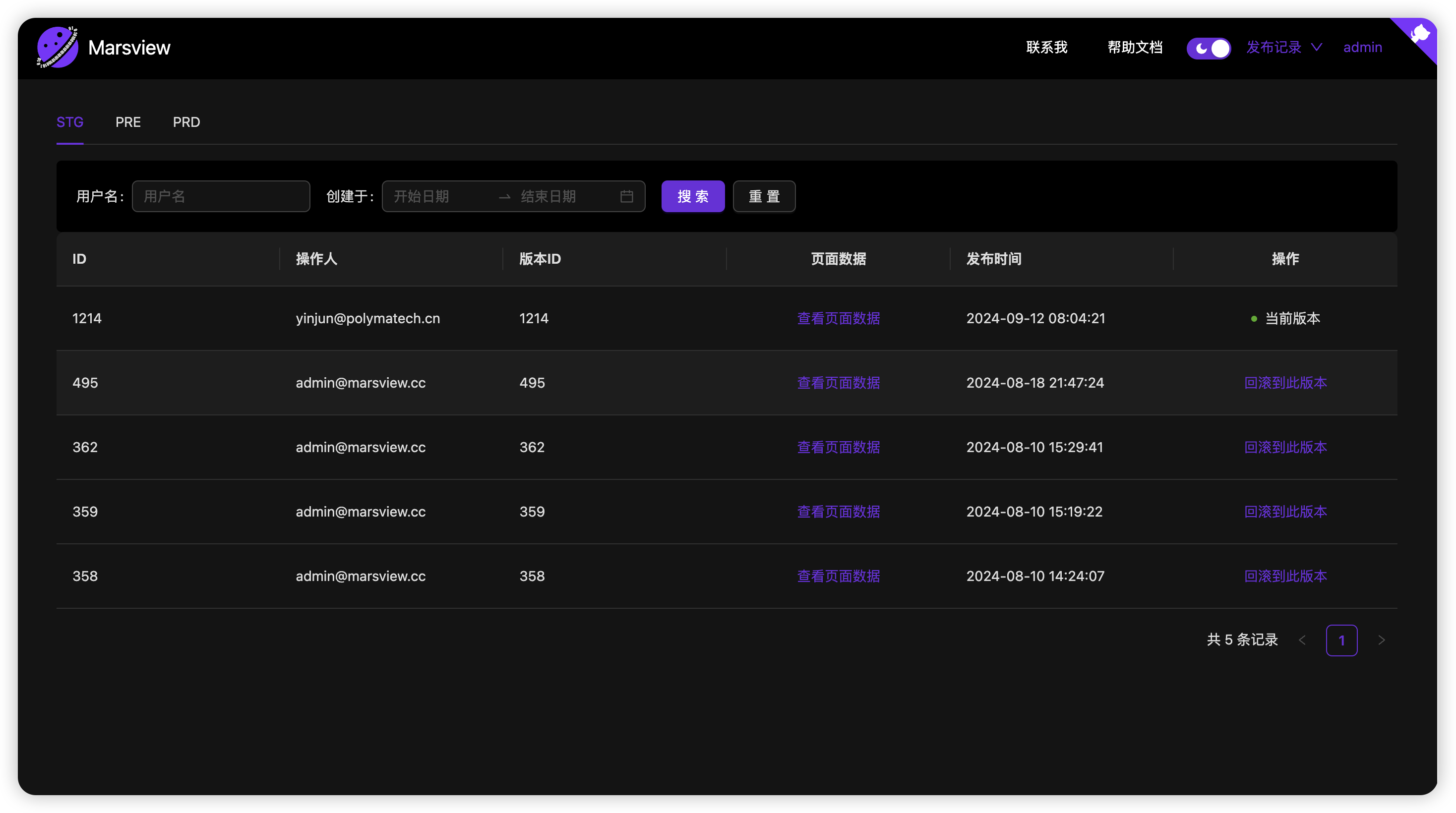Click the calendar icon in date range
This screenshot has height=813, width=1456.
pos(626,196)
